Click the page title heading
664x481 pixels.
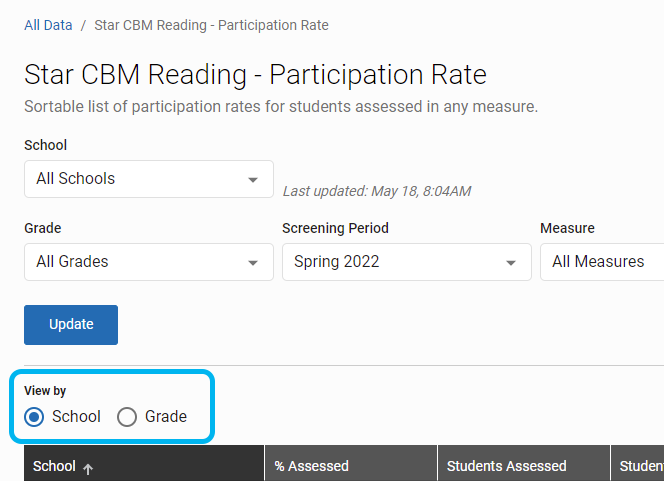tap(255, 75)
